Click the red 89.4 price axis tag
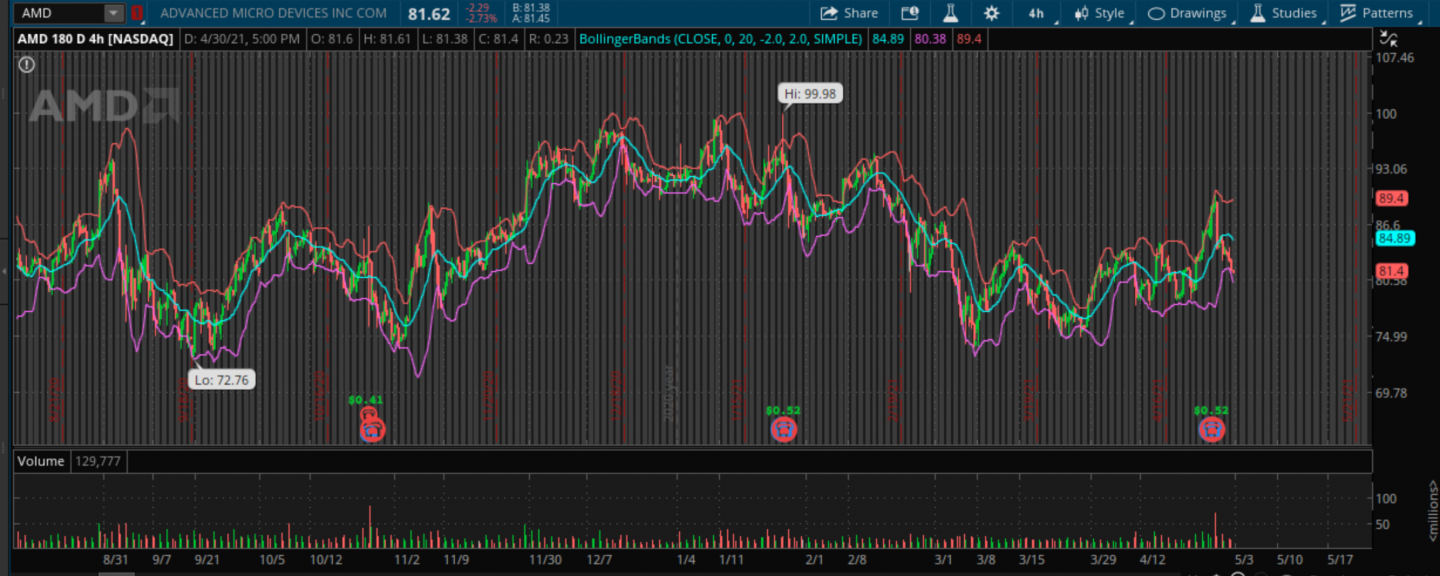 click(x=1391, y=198)
